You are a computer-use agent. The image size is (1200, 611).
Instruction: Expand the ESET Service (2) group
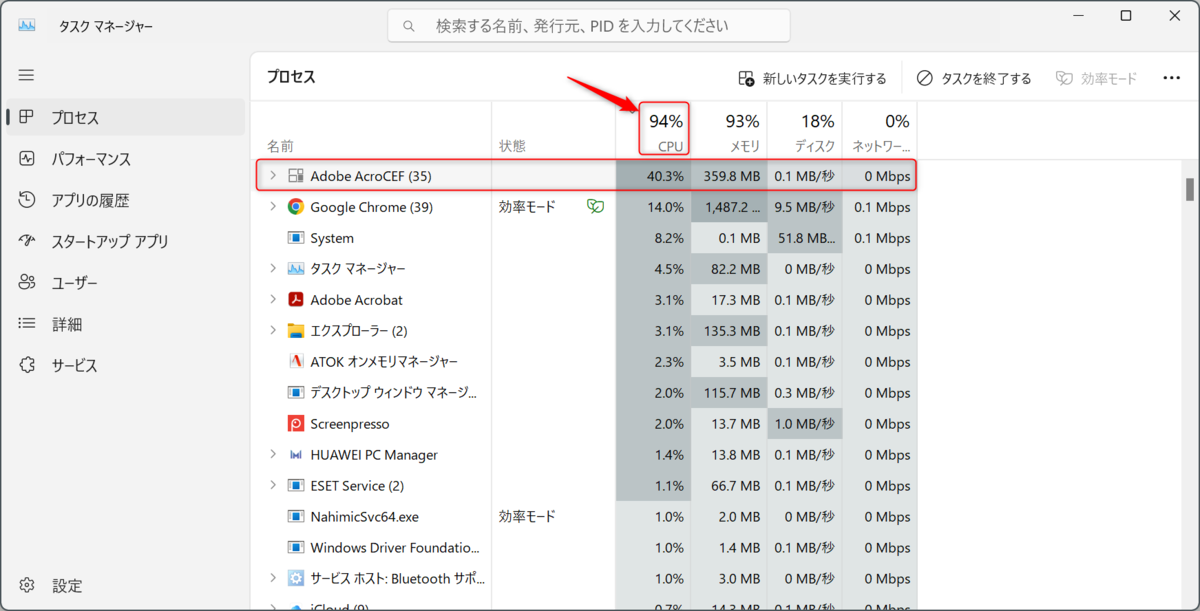point(272,486)
